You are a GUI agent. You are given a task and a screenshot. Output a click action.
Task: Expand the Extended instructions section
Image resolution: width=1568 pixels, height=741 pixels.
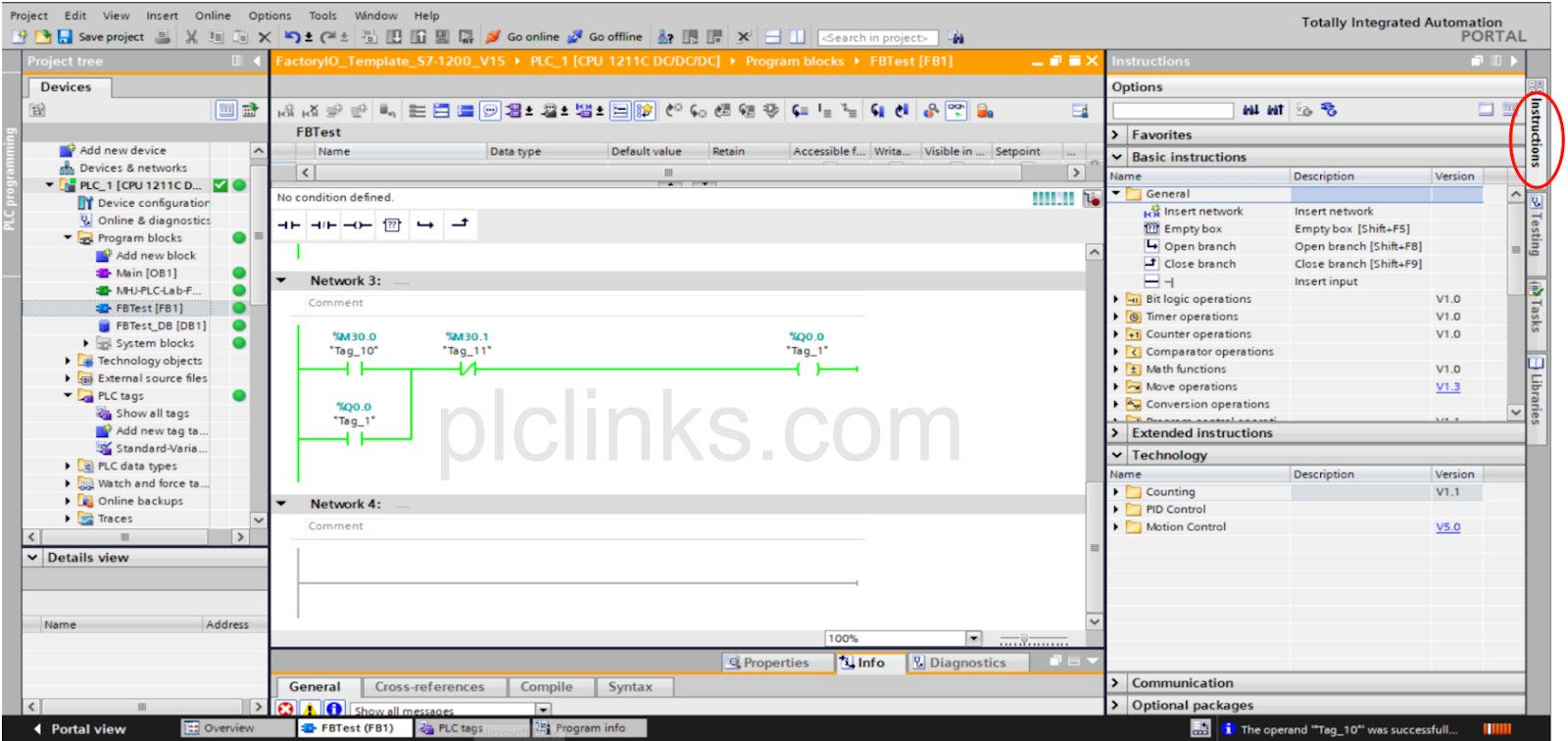point(1116,433)
